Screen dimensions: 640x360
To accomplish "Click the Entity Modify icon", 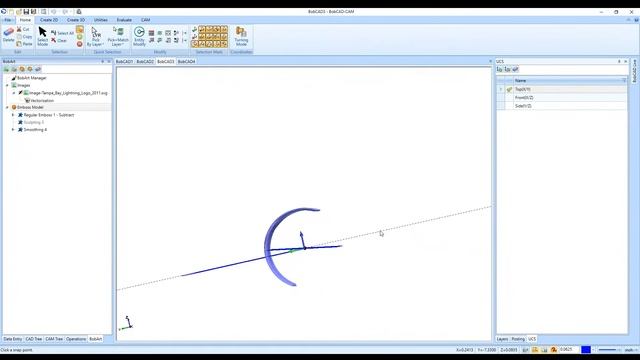I will [139, 32].
